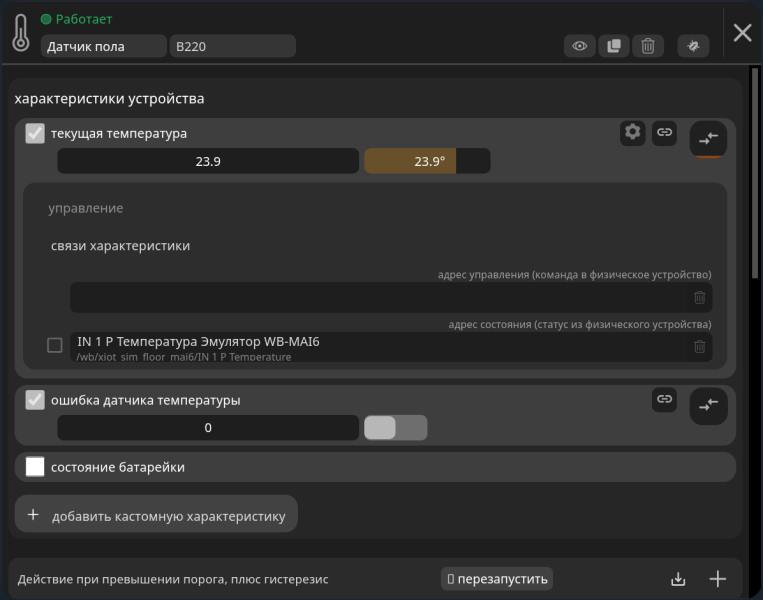763x600 pixels.
Task: Expand ошибка датчика температуры with arrows button
Action: pos(708,405)
